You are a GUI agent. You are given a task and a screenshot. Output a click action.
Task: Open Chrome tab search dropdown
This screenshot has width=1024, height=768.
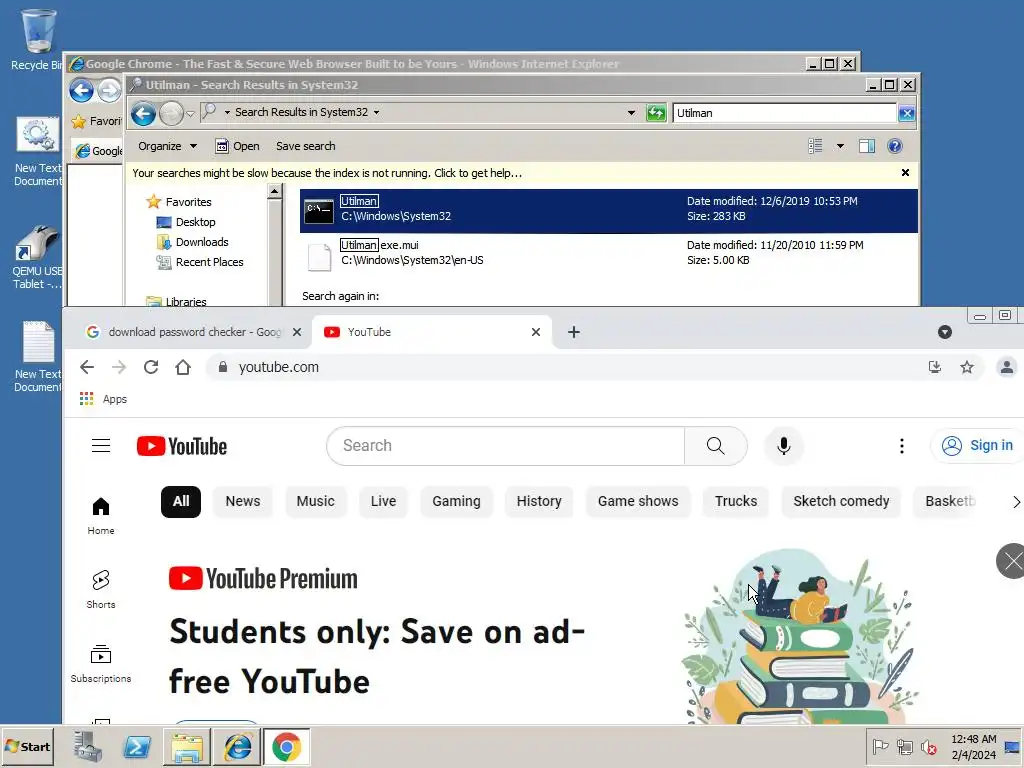tap(944, 332)
